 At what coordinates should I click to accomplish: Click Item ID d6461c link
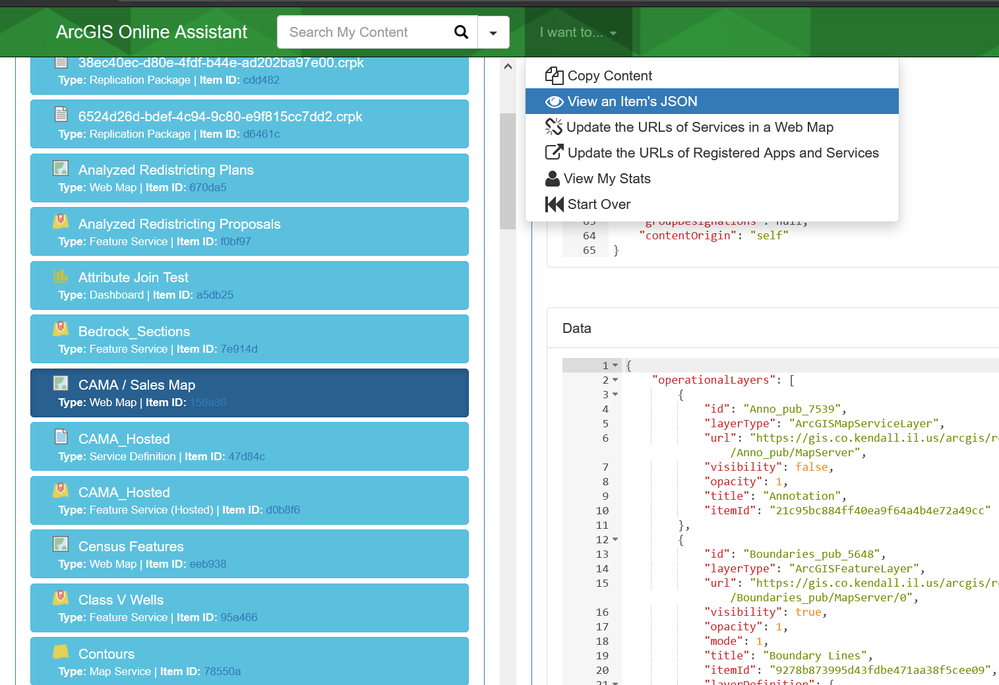point(261,134)
